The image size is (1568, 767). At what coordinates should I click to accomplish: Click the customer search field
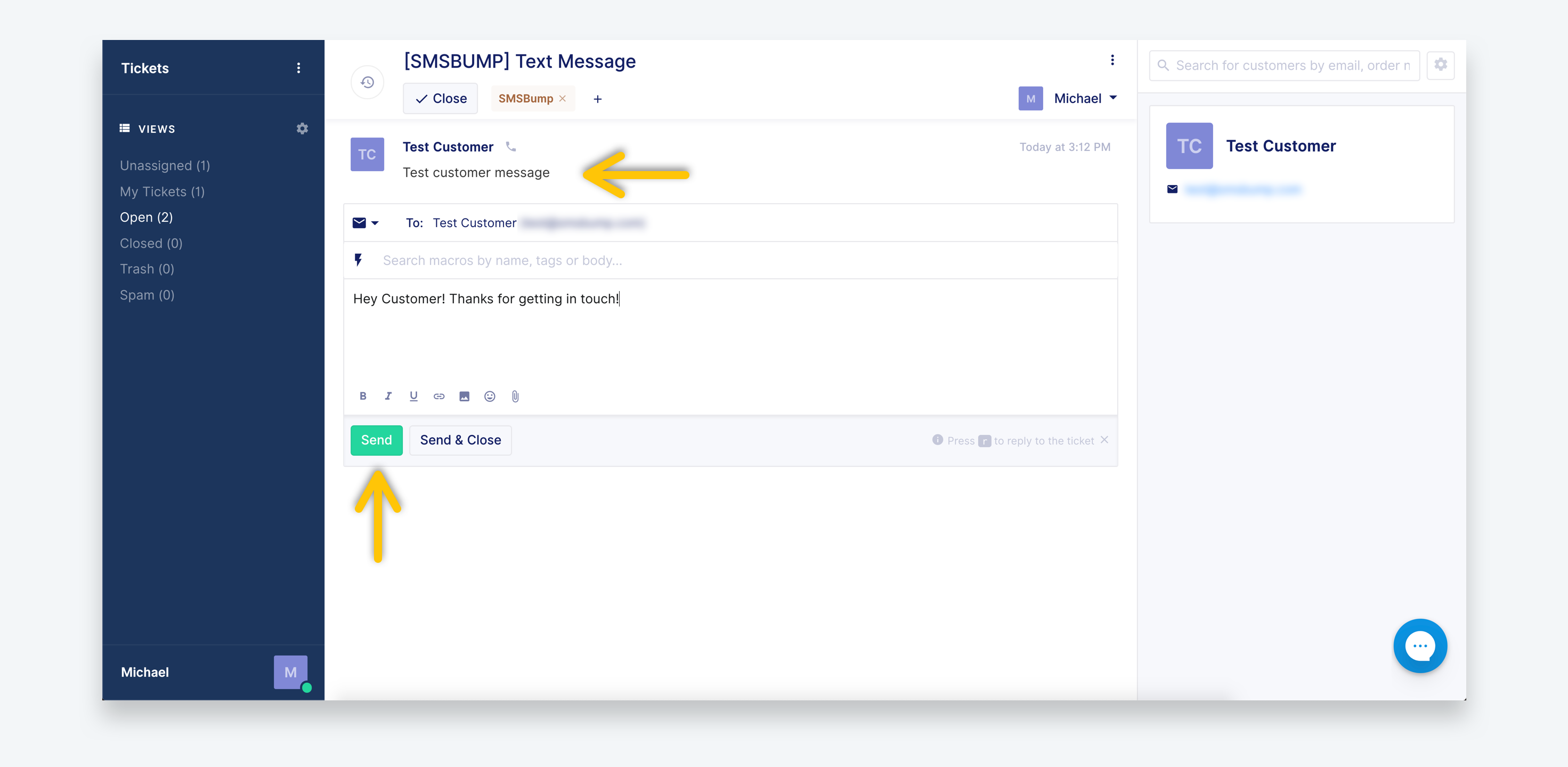(1285, 65)
